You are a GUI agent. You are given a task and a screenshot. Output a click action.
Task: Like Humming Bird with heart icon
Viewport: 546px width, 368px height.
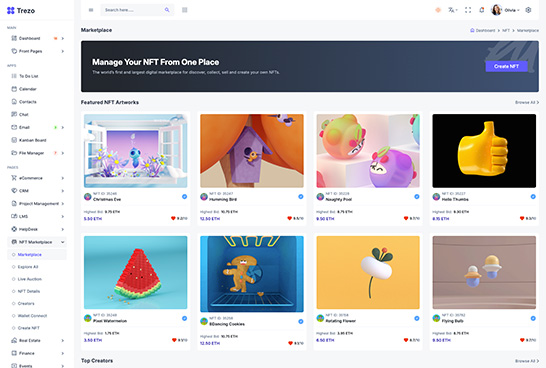pyautogui.click(x=289, y=218)
